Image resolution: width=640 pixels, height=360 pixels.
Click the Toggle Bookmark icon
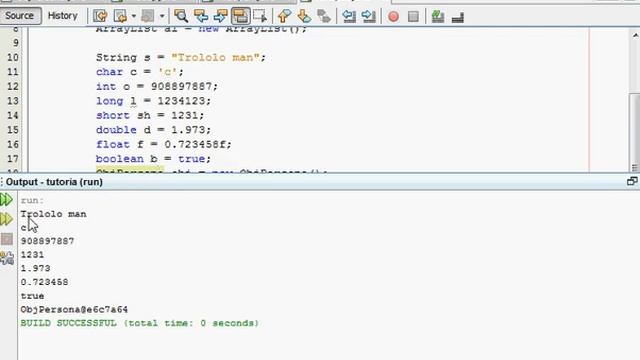tap(324, 16)
